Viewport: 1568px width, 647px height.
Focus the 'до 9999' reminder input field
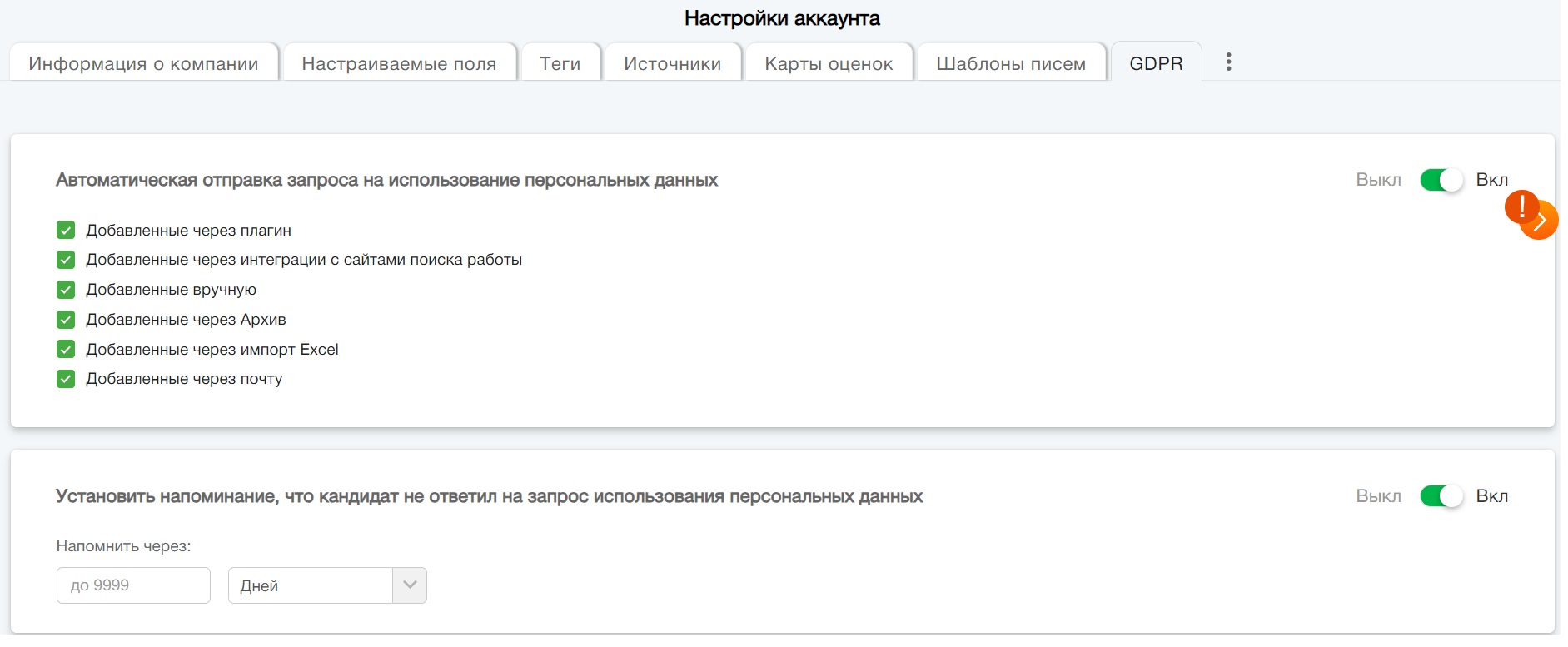(x=133, y=585)
